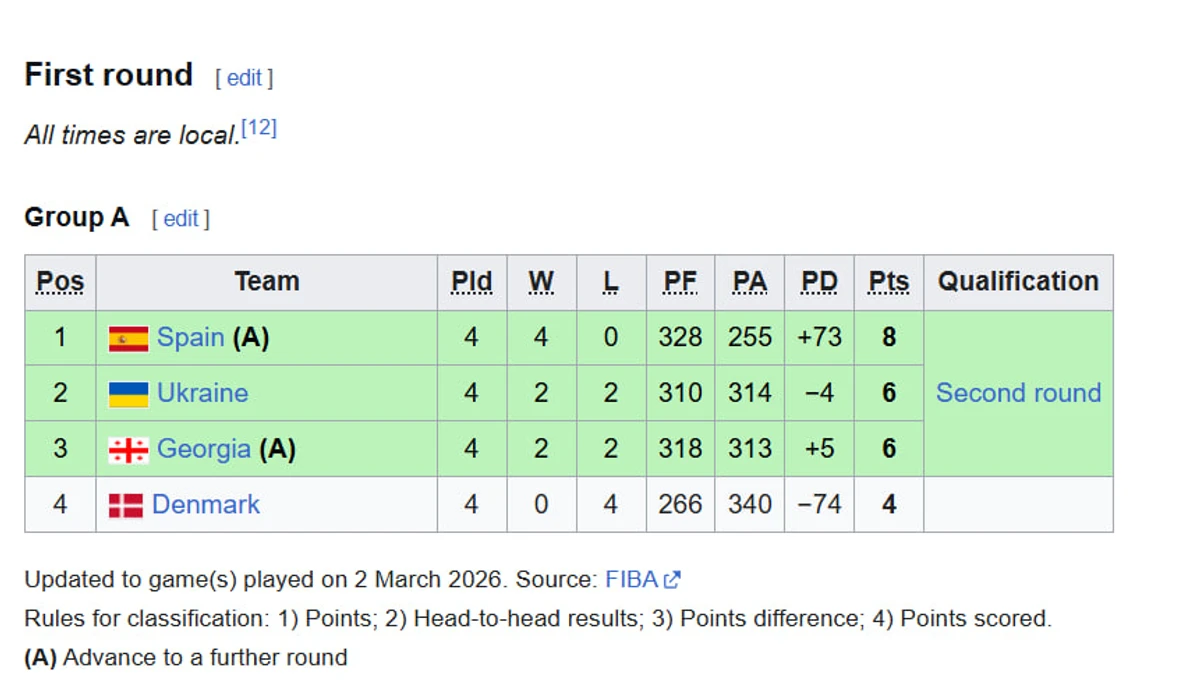Click the Pld column header abbreviation
The height and width of the screenshot is (682, 1200).
(x=471, y=282)
